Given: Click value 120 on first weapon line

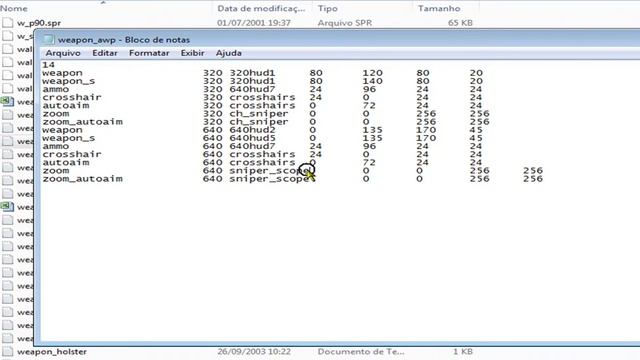Looking at the screenshot, I should 372,73.
